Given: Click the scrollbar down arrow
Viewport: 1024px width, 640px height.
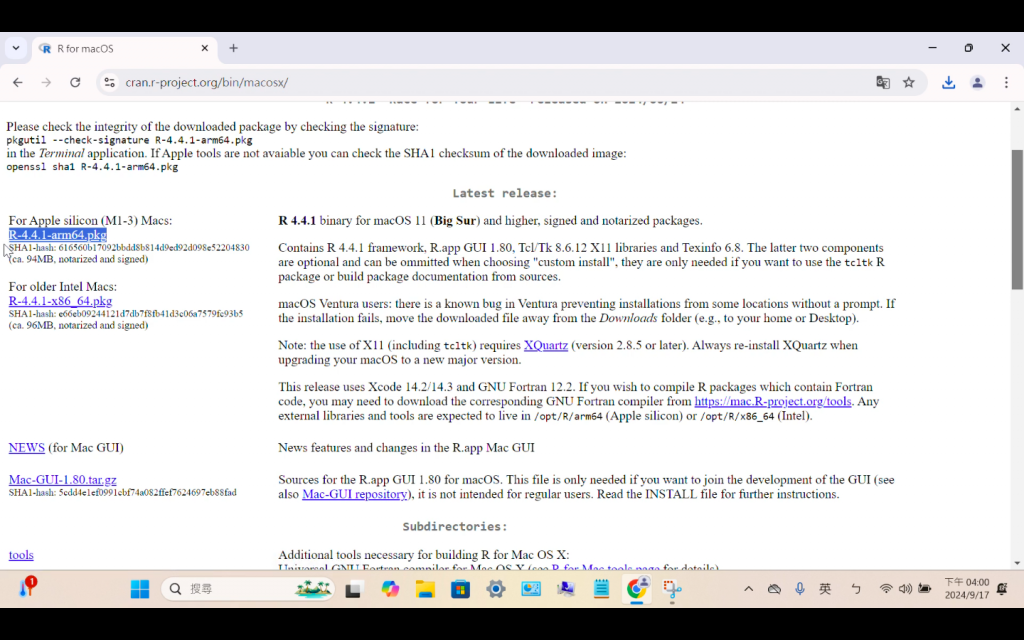Looking at the screenshot, I should [x=1017, y=563].
